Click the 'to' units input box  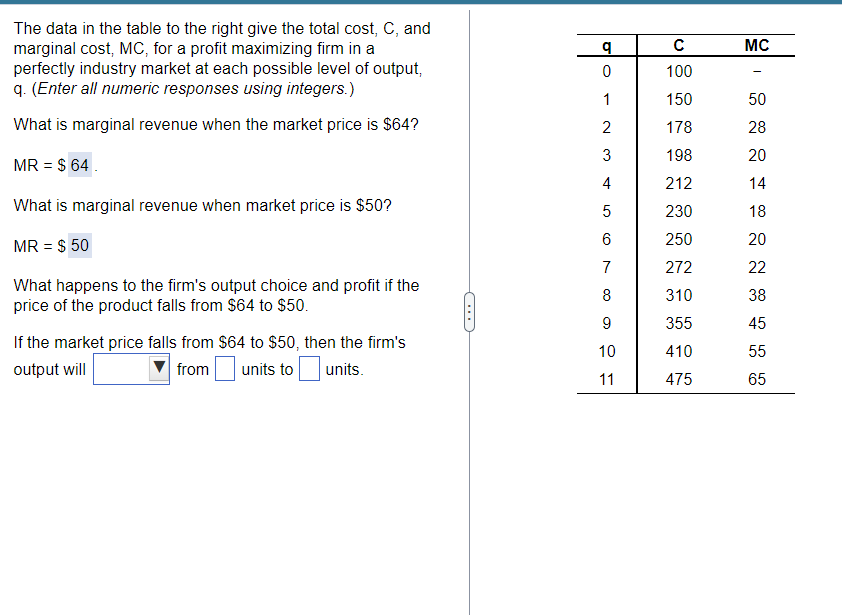(x=308, y=369)
